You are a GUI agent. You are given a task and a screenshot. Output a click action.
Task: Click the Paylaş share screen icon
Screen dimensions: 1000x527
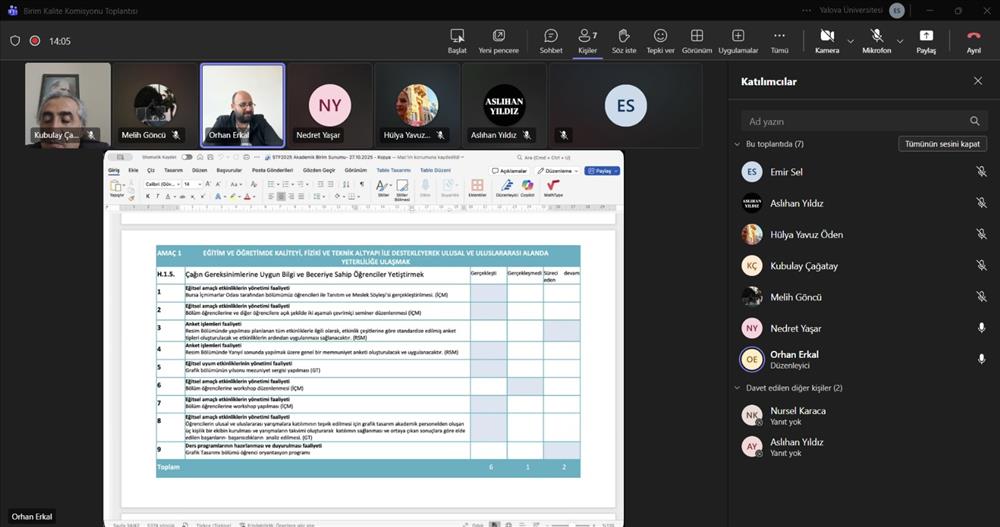pos(926,36)
